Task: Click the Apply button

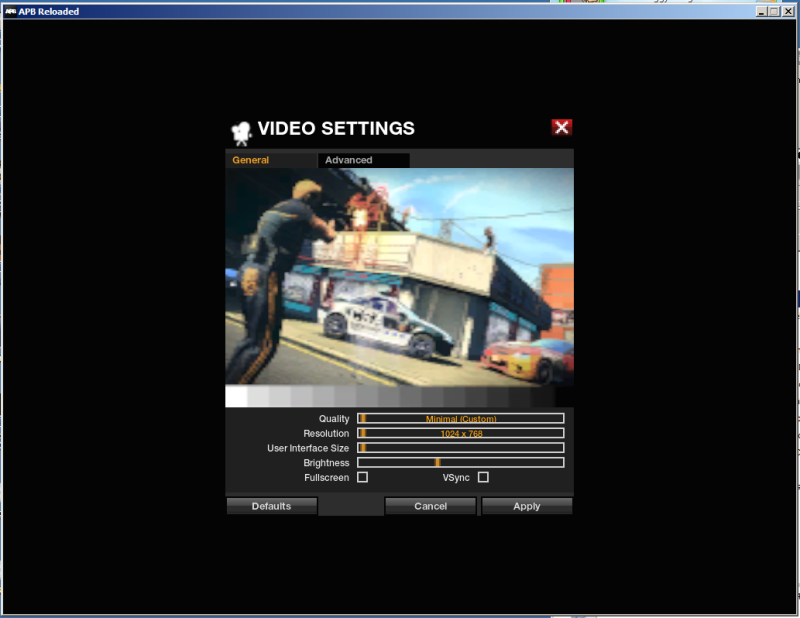Action: pos(527,505)
